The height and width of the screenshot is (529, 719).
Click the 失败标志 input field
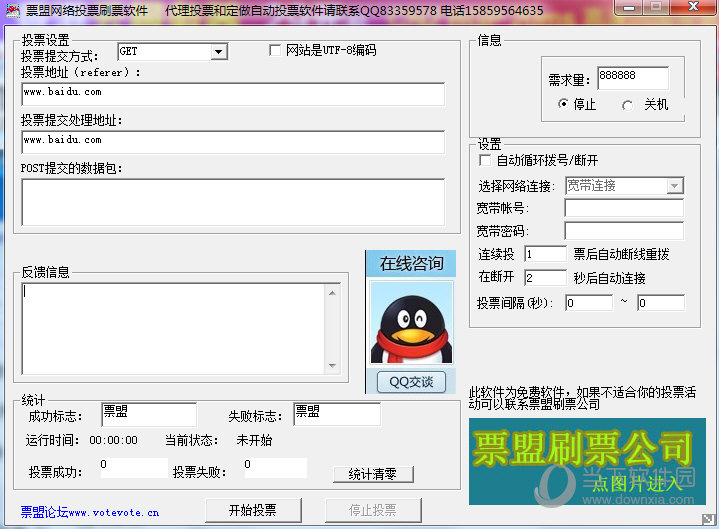pyautogui.click(x=337, y=414)
